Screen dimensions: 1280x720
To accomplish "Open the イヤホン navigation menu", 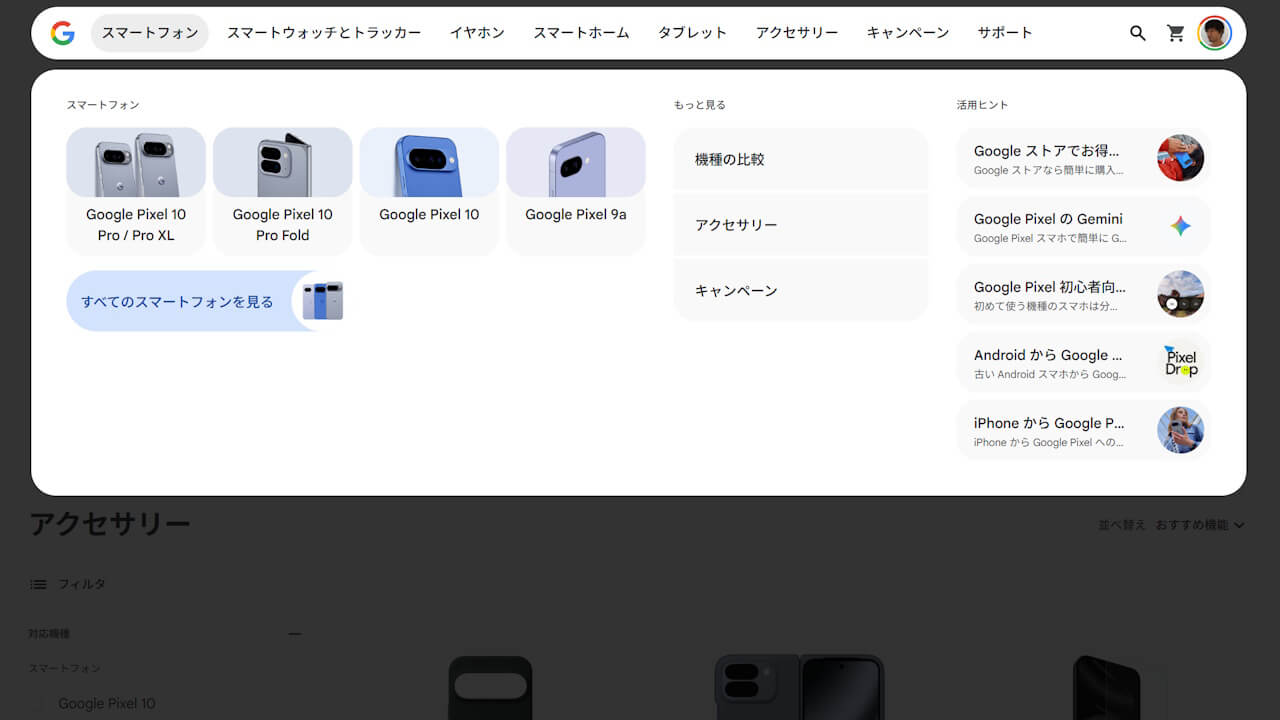I will pos(477,33).
